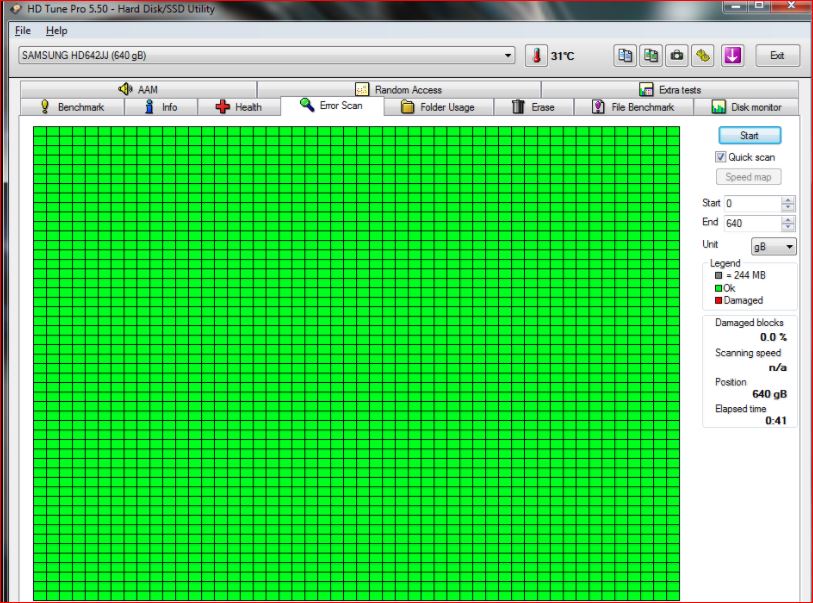
Task: Click the Benchmark lightbulb icon
Action: [x=45, y=107]
